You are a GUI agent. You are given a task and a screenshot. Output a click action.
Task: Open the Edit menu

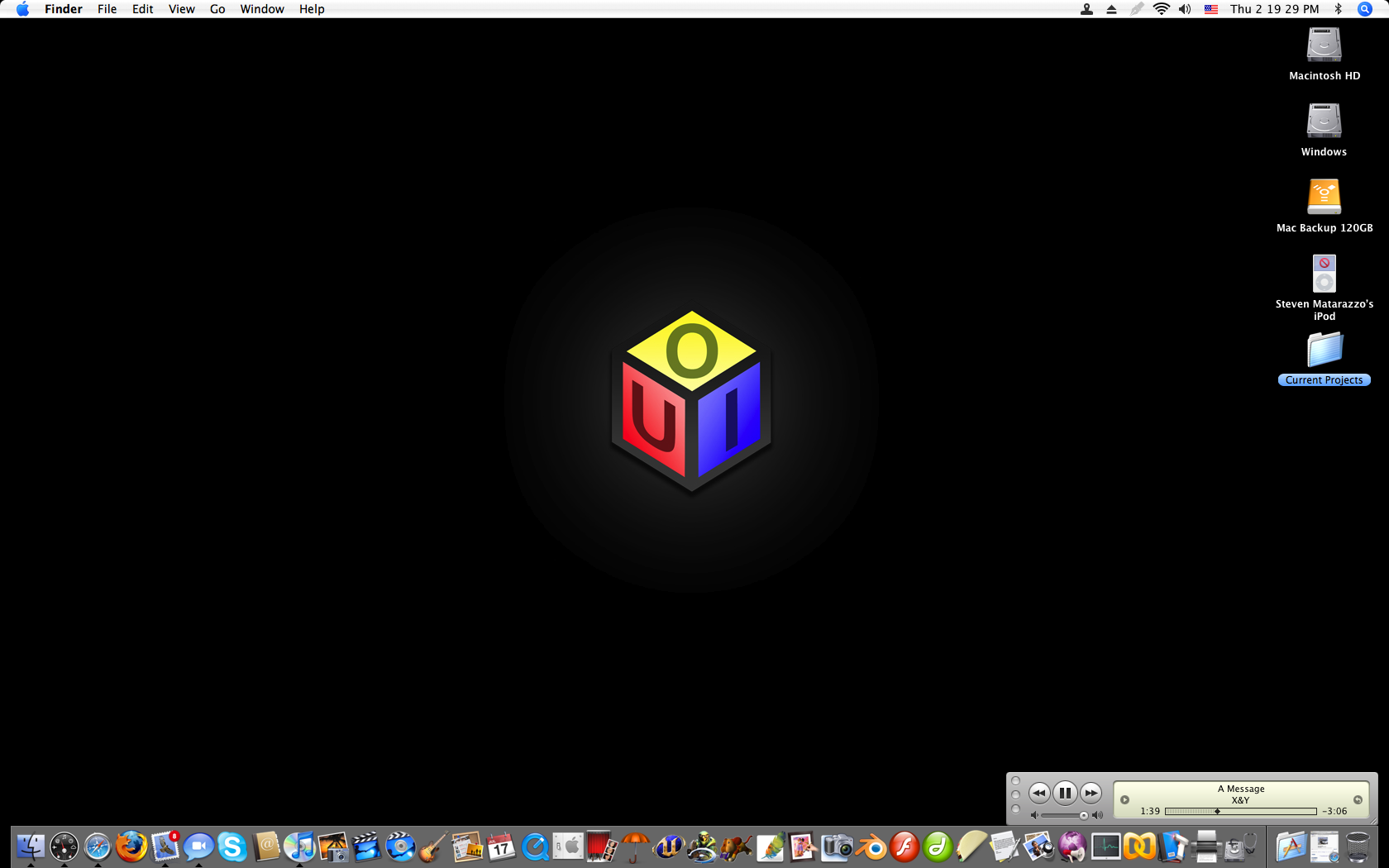click(143, 9)
